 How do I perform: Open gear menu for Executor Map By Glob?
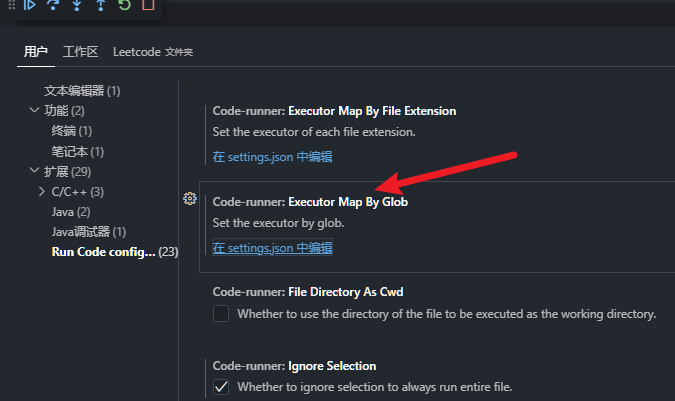coord(189,199)
